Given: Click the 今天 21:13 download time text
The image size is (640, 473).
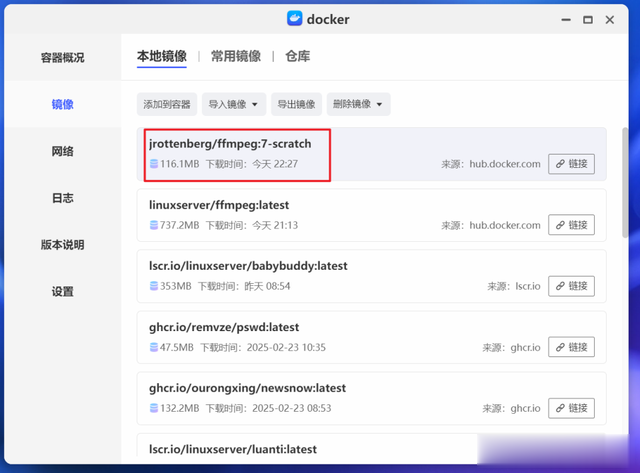Looking at the screenshot, I should click(275, 225).
